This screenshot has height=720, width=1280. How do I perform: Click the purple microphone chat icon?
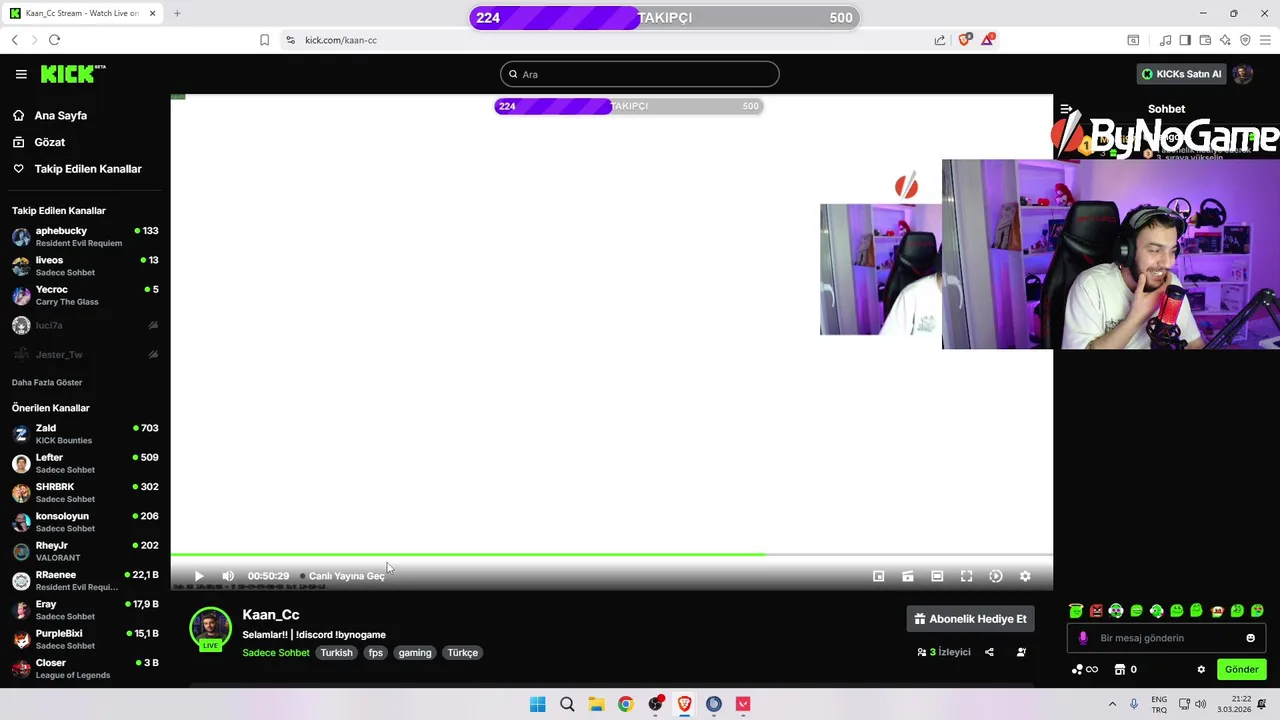[x=1082, y=638]
